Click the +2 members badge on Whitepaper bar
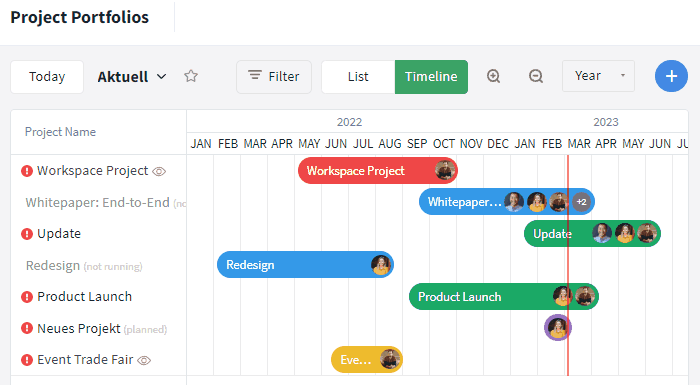 (581, 202)
